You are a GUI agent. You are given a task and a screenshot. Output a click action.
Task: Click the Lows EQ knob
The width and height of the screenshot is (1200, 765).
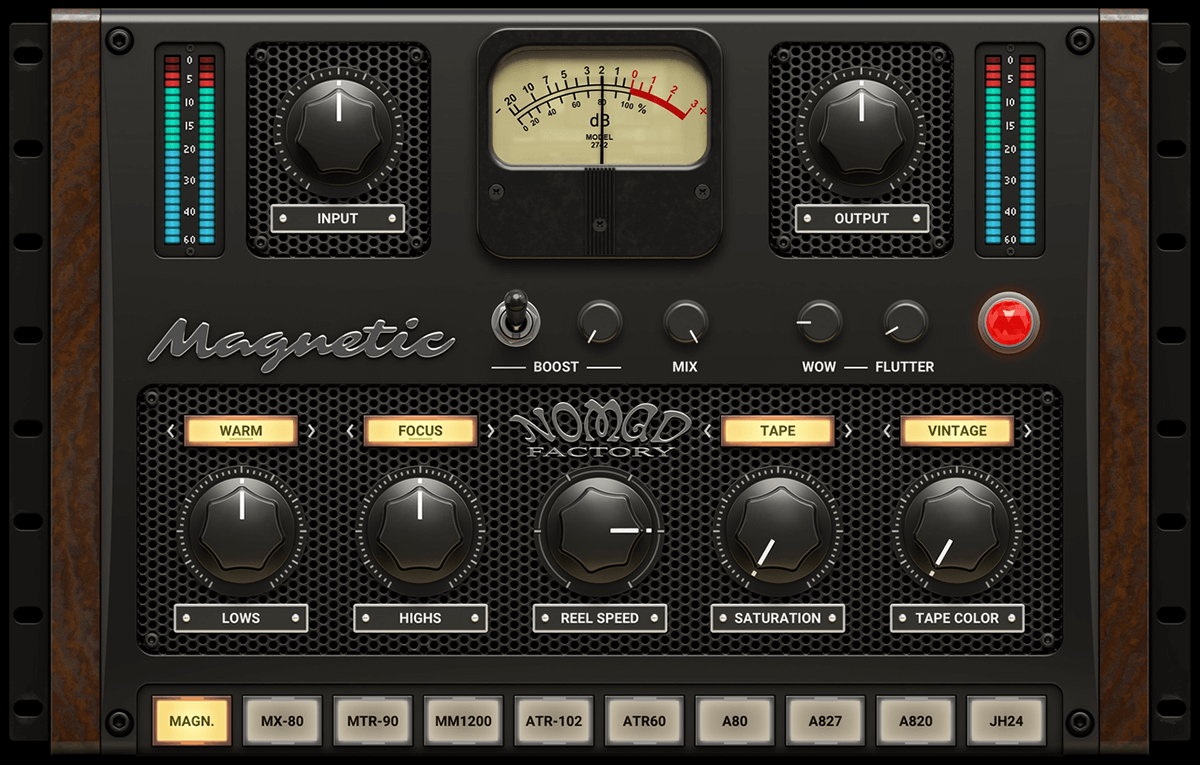tap(241, 526)
